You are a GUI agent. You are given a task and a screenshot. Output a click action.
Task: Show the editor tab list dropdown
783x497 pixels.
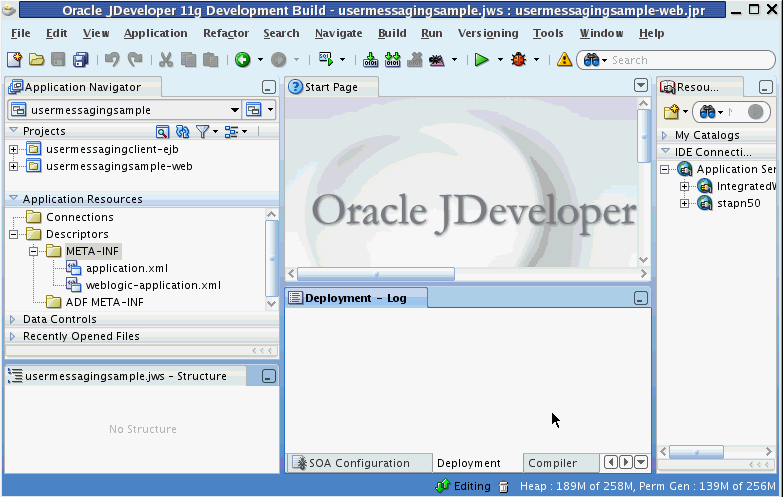(641, 85)
